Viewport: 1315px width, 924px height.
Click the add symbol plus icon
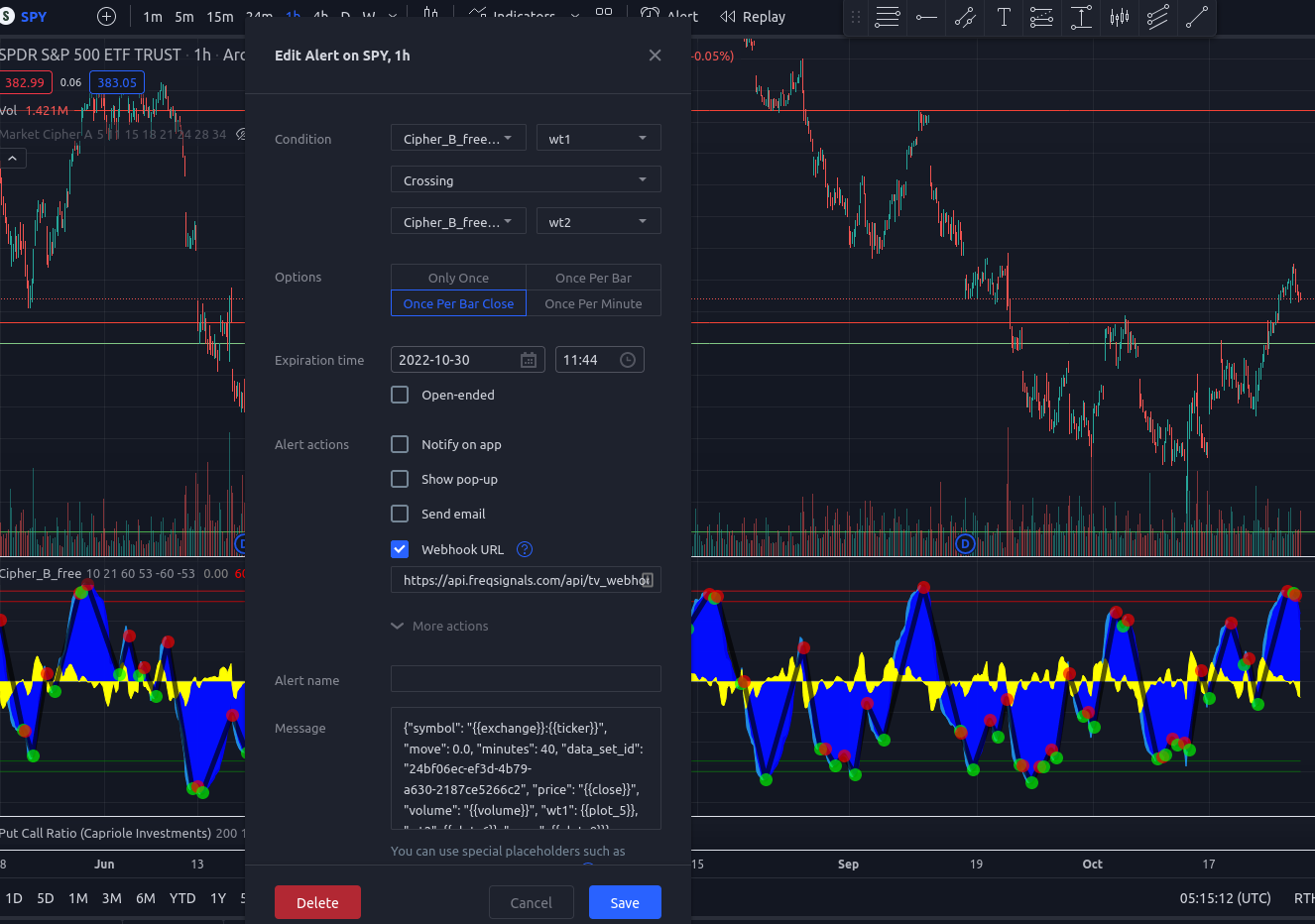pos(107,17)
